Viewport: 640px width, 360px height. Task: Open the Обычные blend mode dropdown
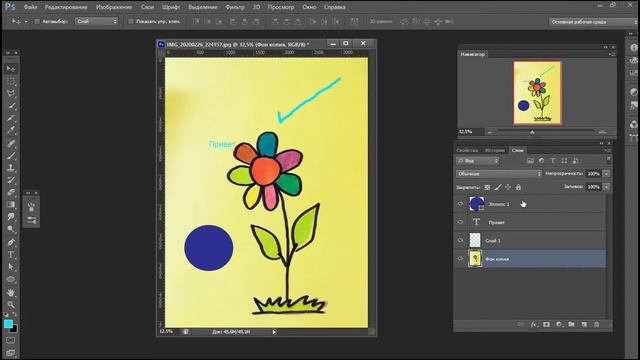pyautogui.click(x=499, y=174)
